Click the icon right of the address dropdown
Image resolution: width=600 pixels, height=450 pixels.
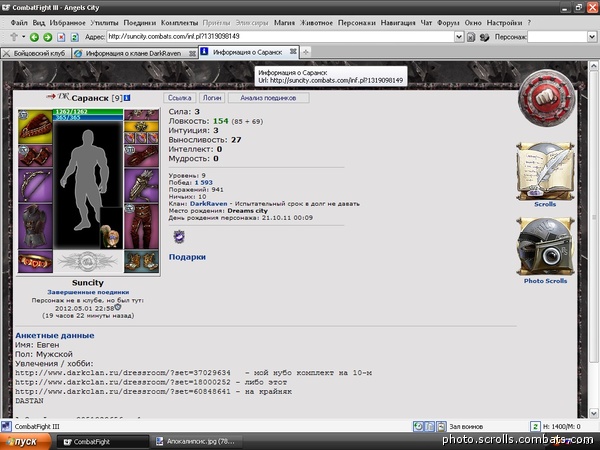[471, 37]
